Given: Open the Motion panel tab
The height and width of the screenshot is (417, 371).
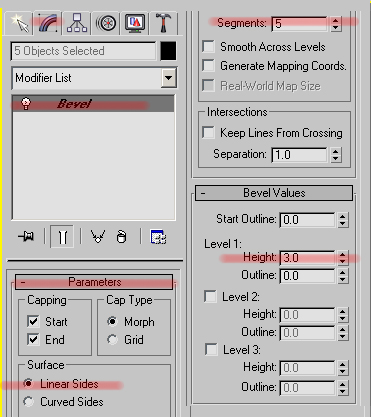Looking at the screenshot, I should click(x=106, y=23).
